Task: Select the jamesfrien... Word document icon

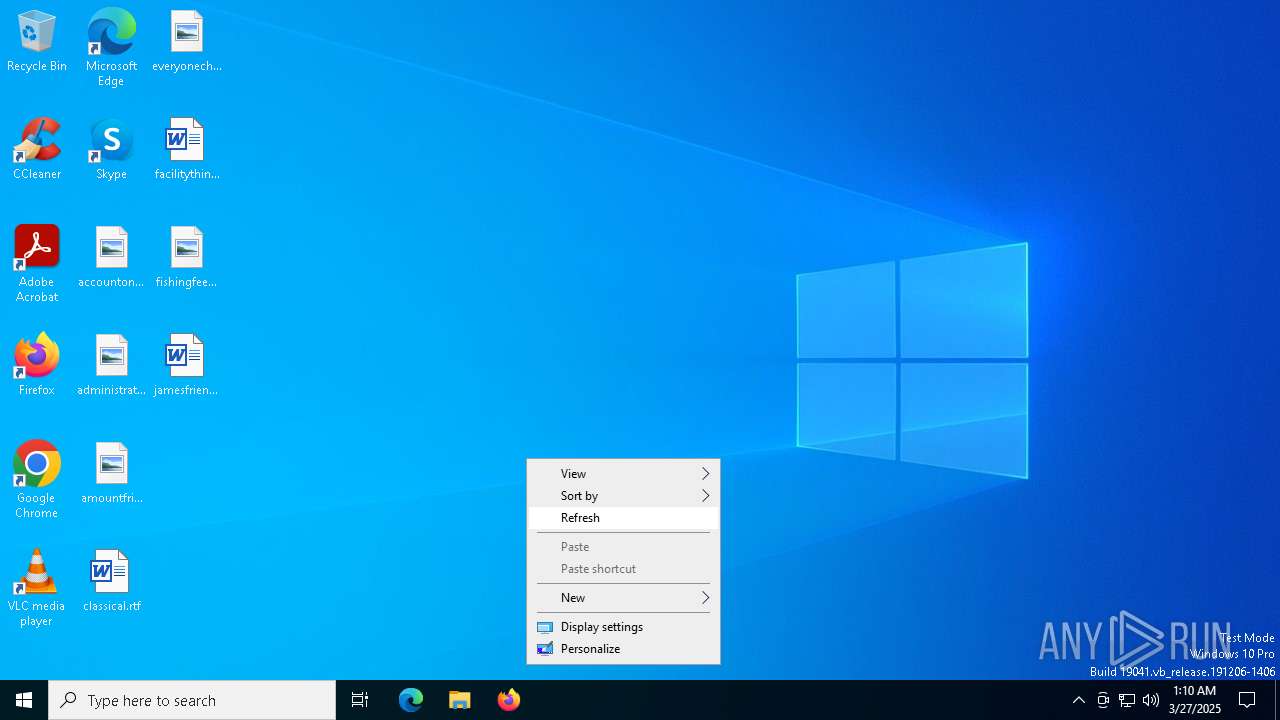Action: pyautogui.click(x=187, y=366)
